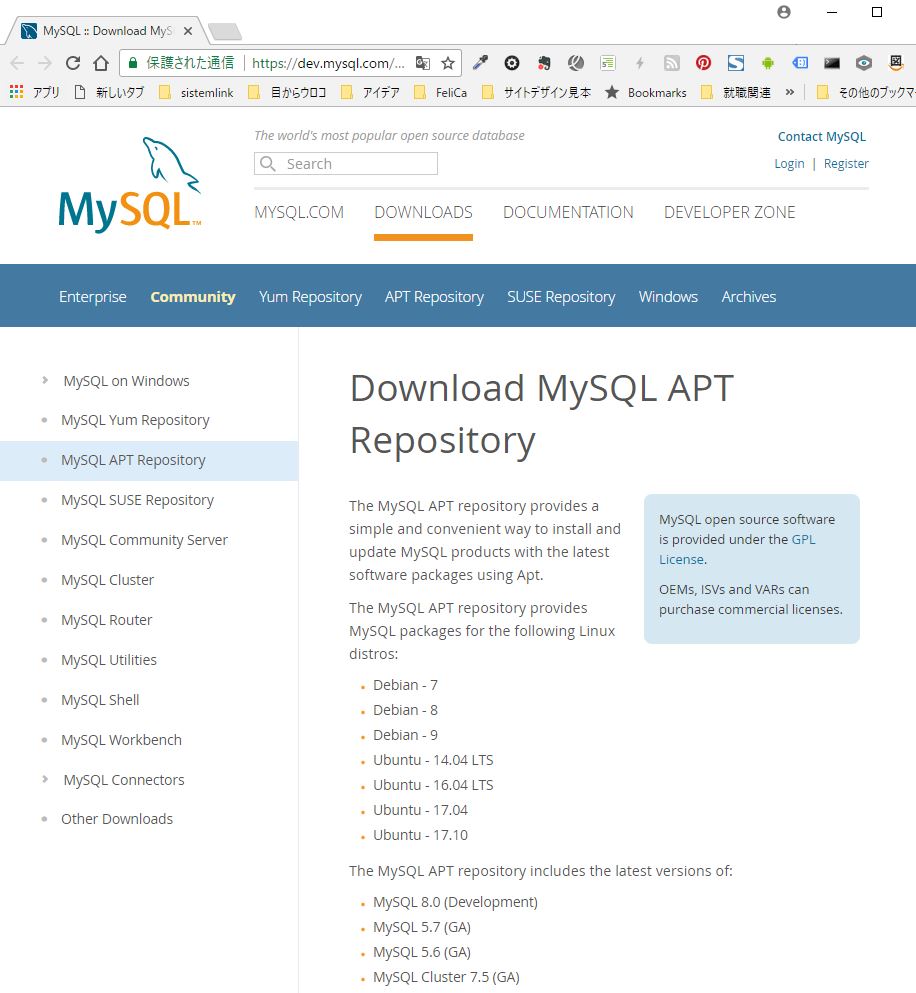Open the green spreadsheet extension icon

tap(607, 63)
